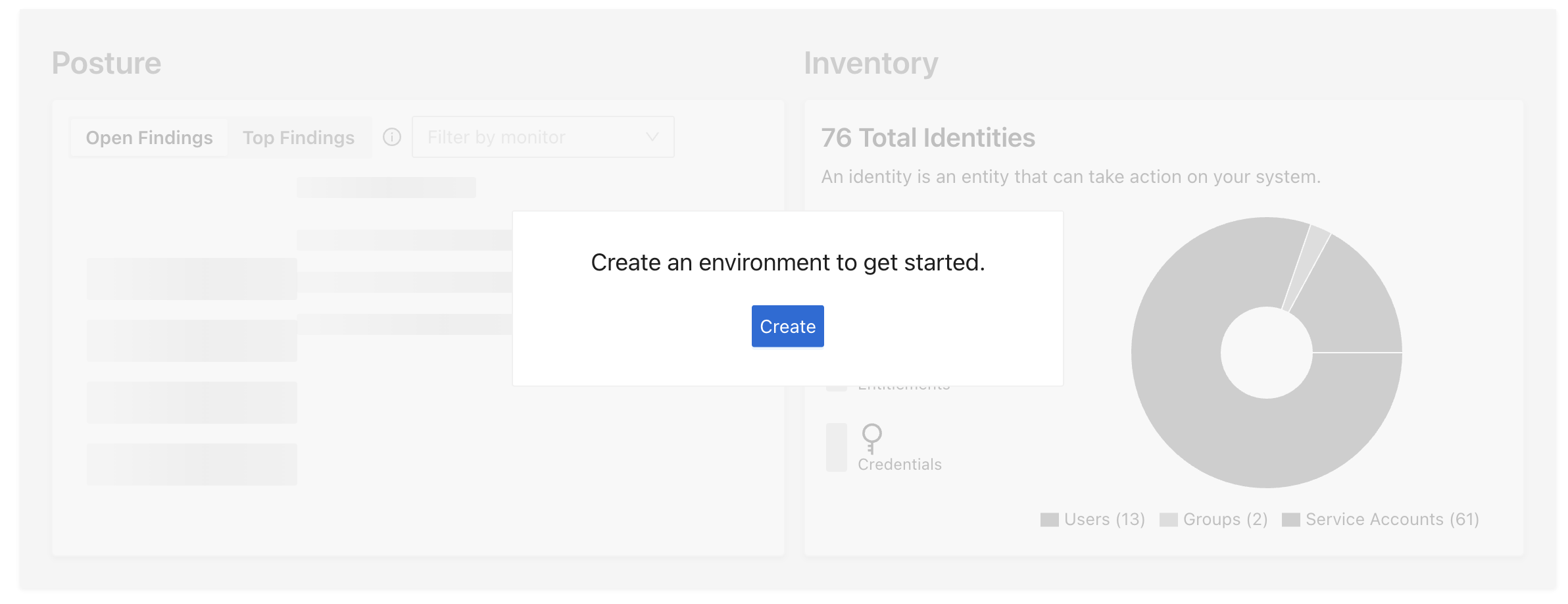Select the Top Findings tab
1568x604 pixels.
[x=299, y=138]
